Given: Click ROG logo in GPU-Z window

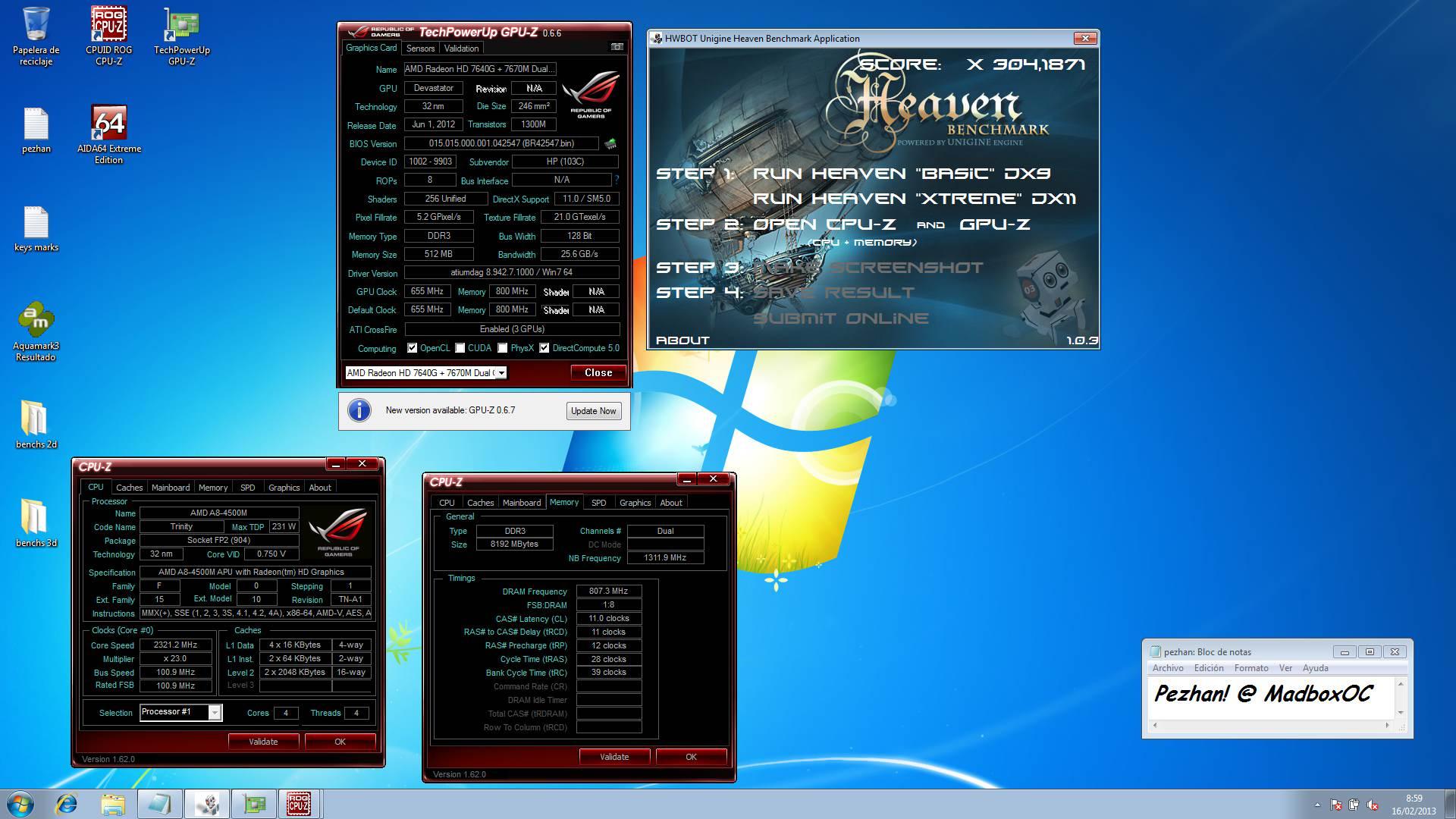Looking at the screenshot, I should pyautogui.click(x=591, y=95).
